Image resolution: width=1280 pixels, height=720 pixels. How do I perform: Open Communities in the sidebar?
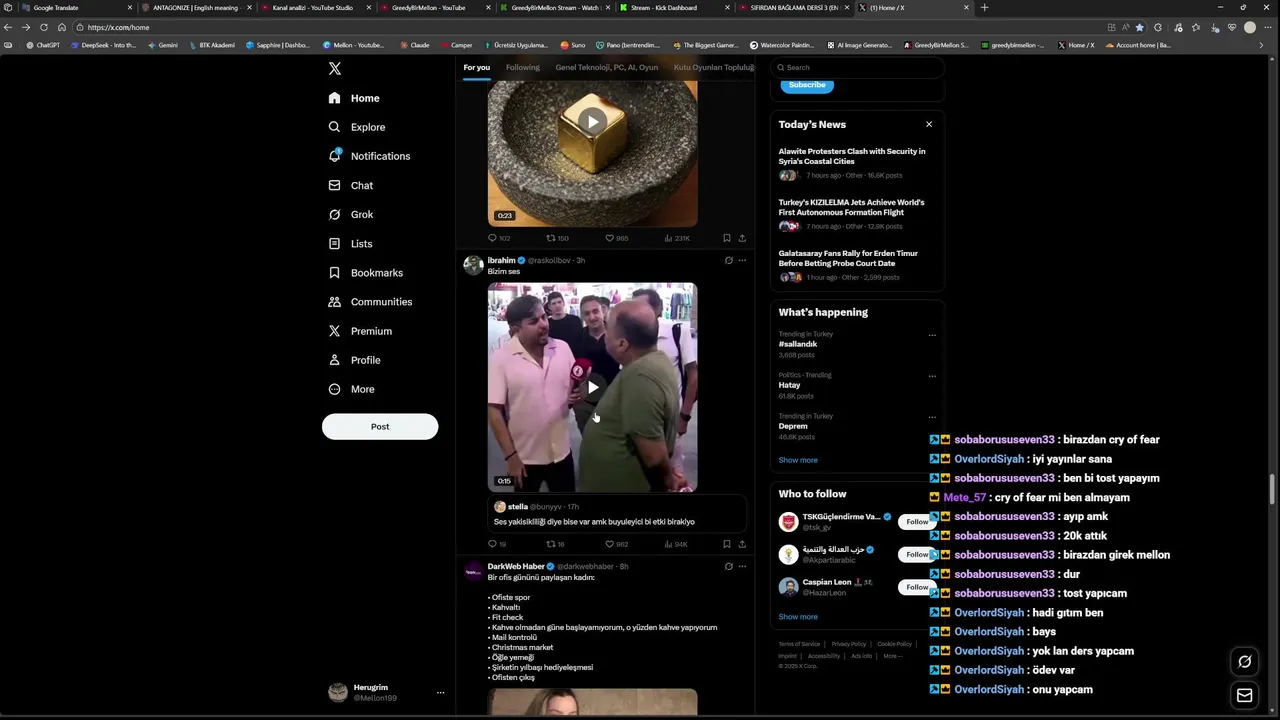[x=370, y=302]
